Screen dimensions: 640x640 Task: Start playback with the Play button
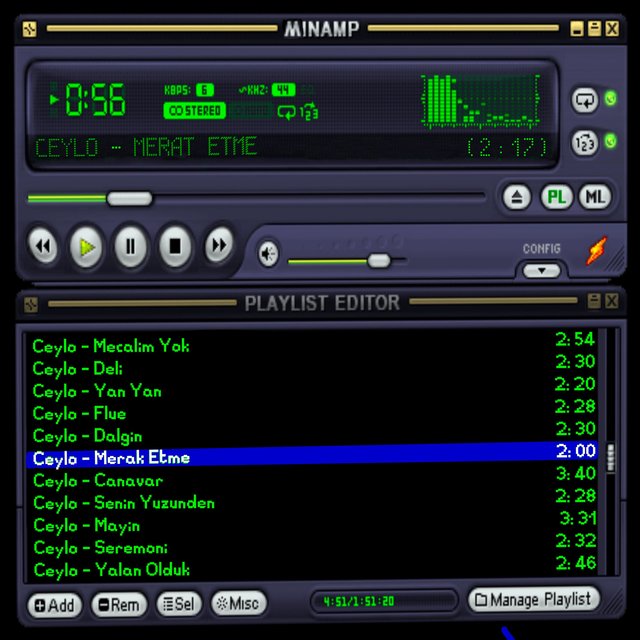pyautogui.click(x=86, y=247)
